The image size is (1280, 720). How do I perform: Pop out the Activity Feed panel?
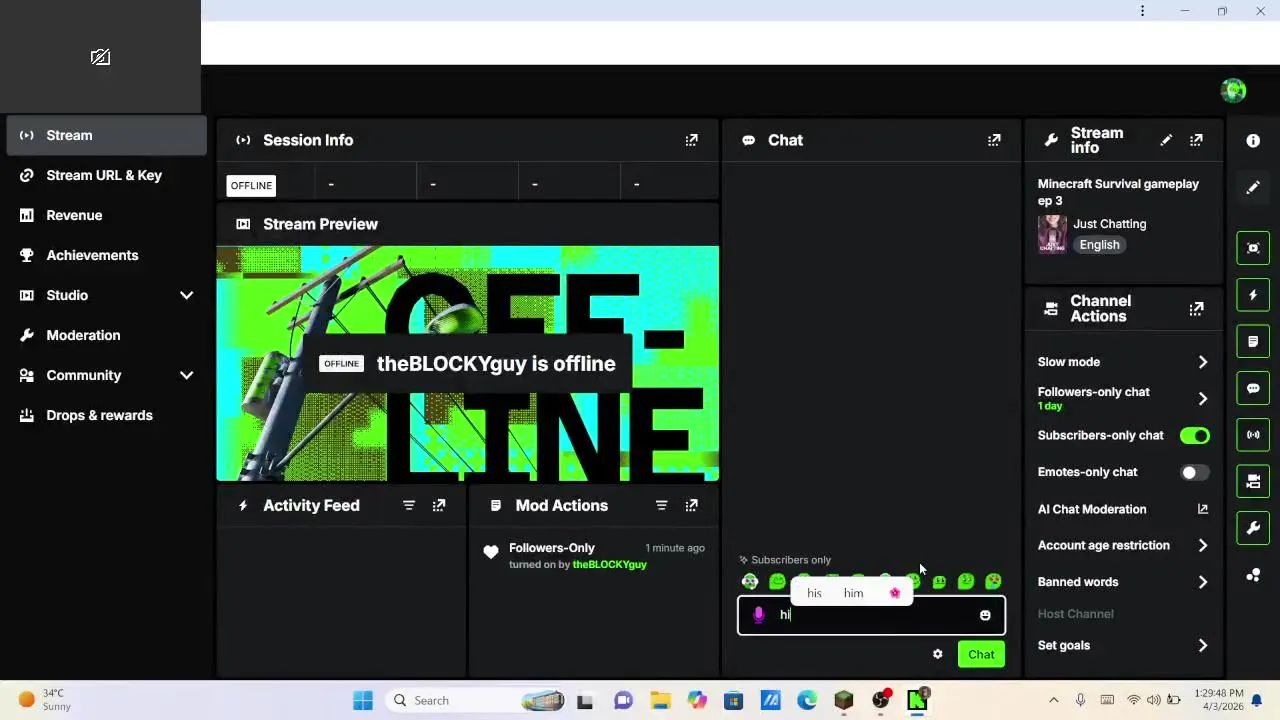click(439, 506)
